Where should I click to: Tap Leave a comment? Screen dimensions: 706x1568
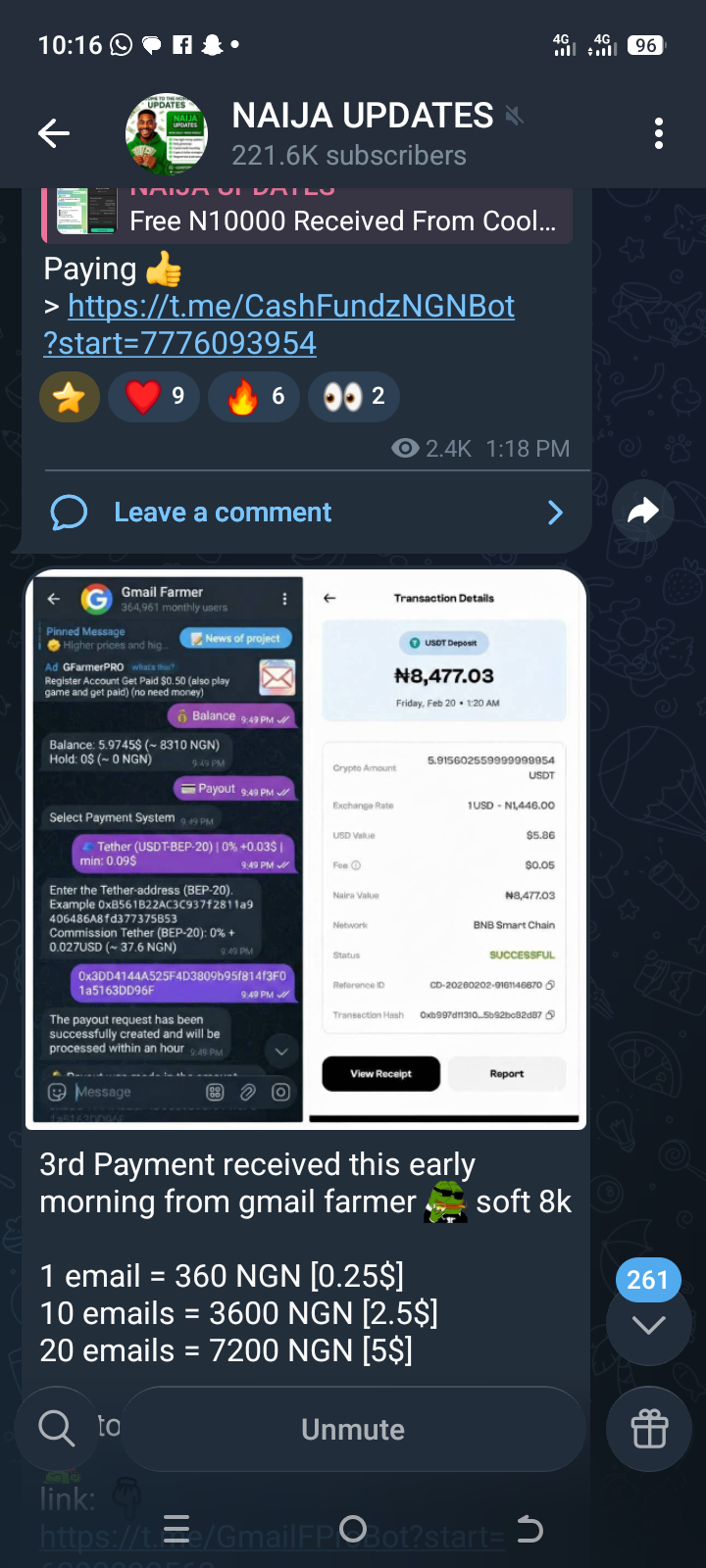223,513
